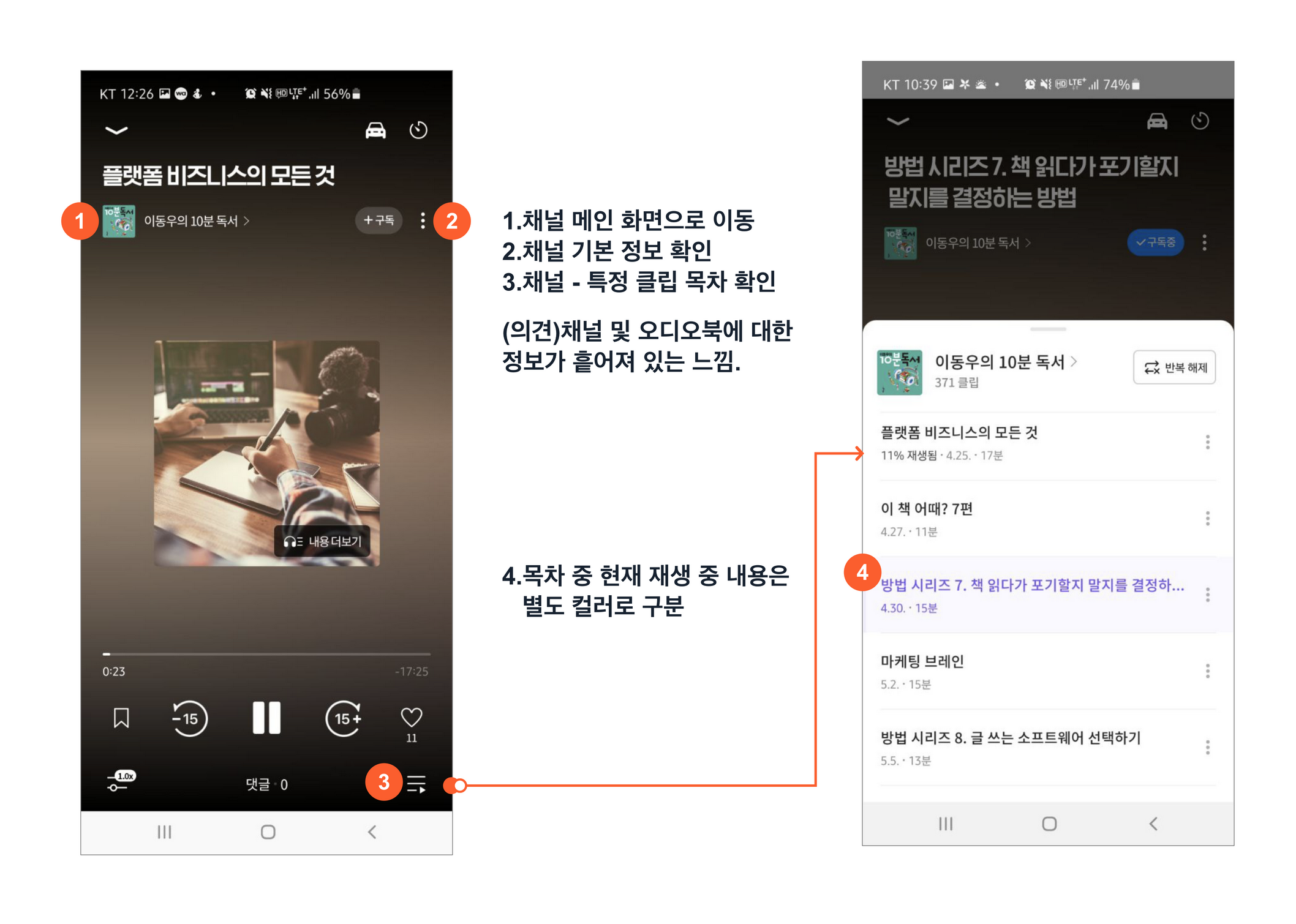
Task: Open sleep timer in right player
Action: pos(1200,121)
